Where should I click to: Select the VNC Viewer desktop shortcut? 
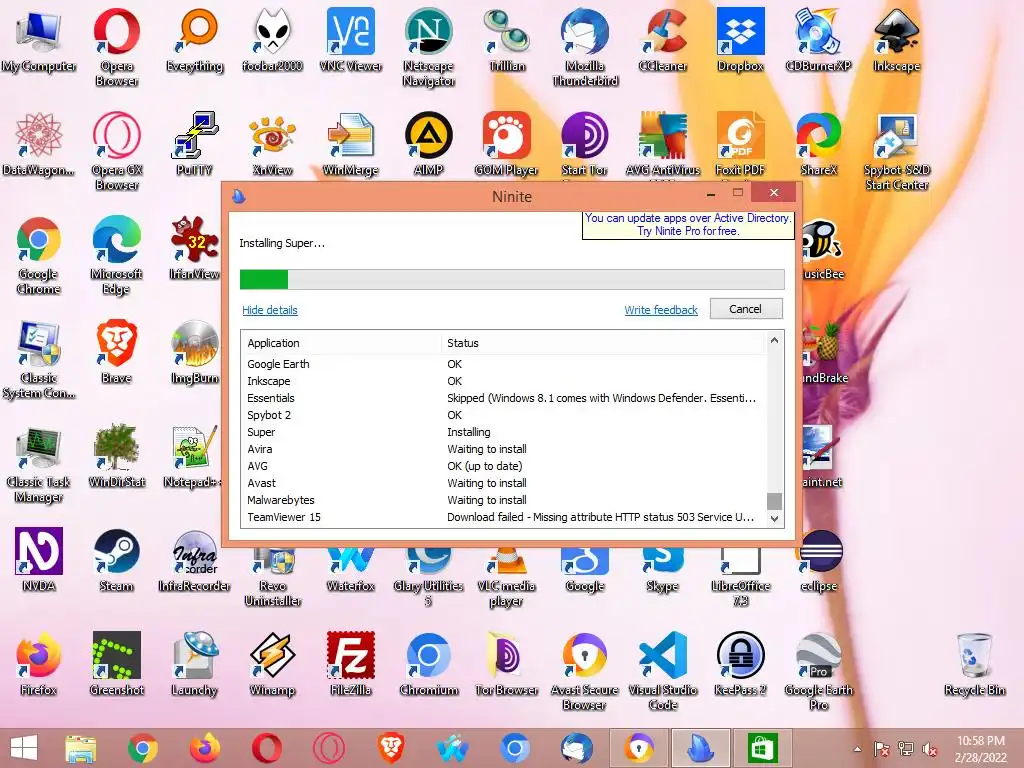pos(351,40)
